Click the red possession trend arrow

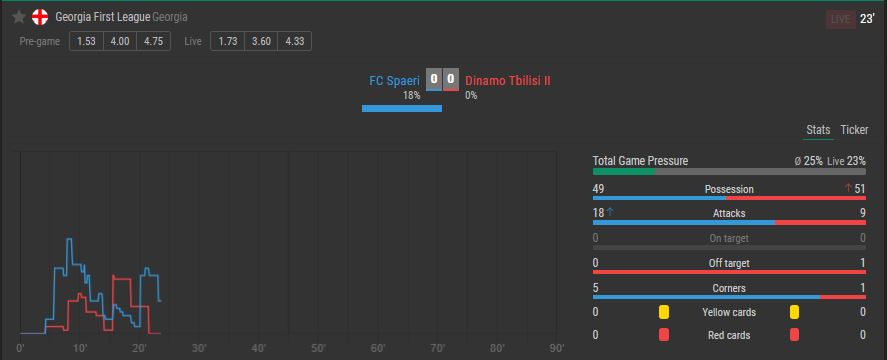coord(848,188)
